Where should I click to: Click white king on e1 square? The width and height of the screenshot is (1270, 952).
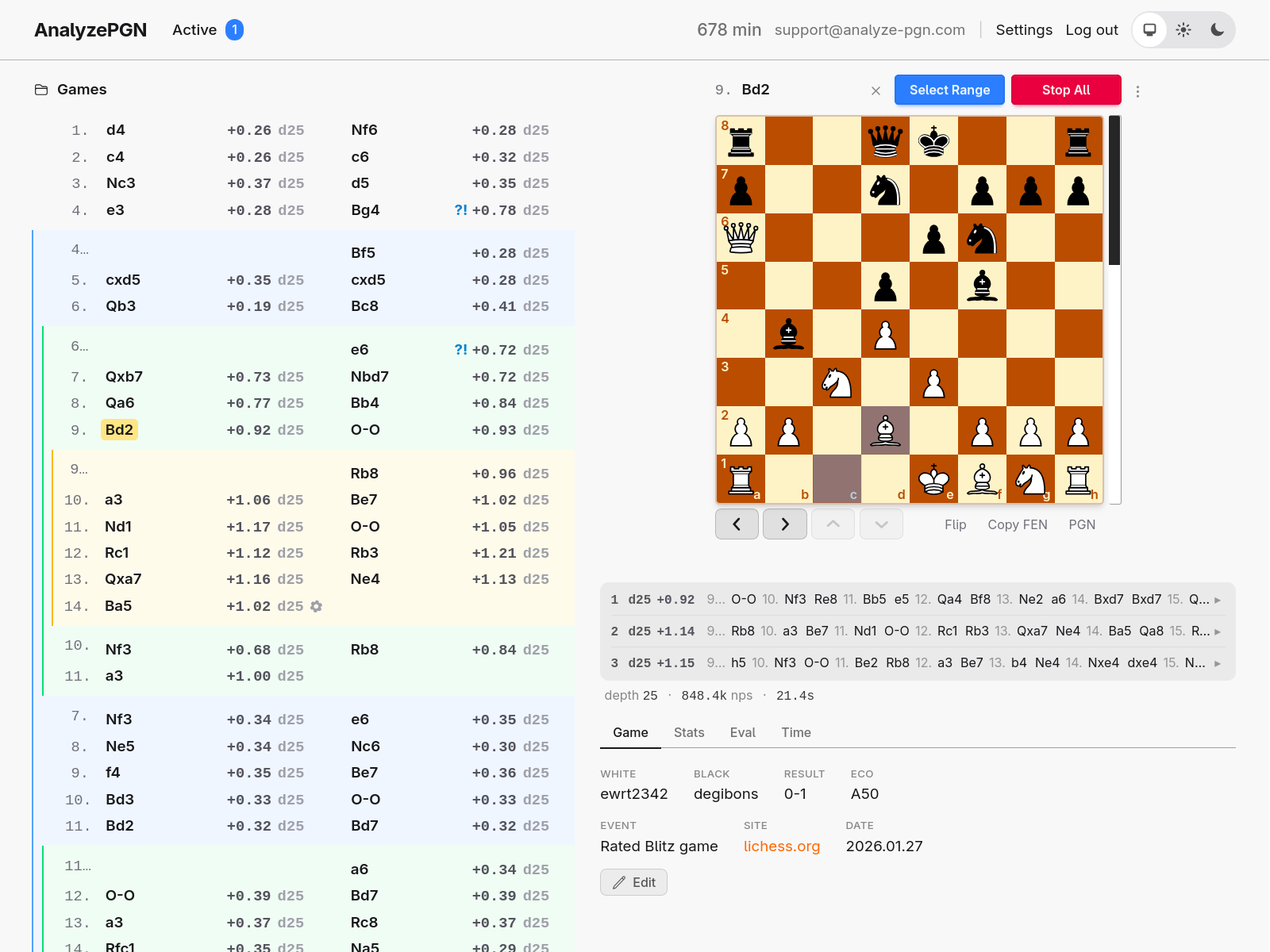(x=934, y=479)
